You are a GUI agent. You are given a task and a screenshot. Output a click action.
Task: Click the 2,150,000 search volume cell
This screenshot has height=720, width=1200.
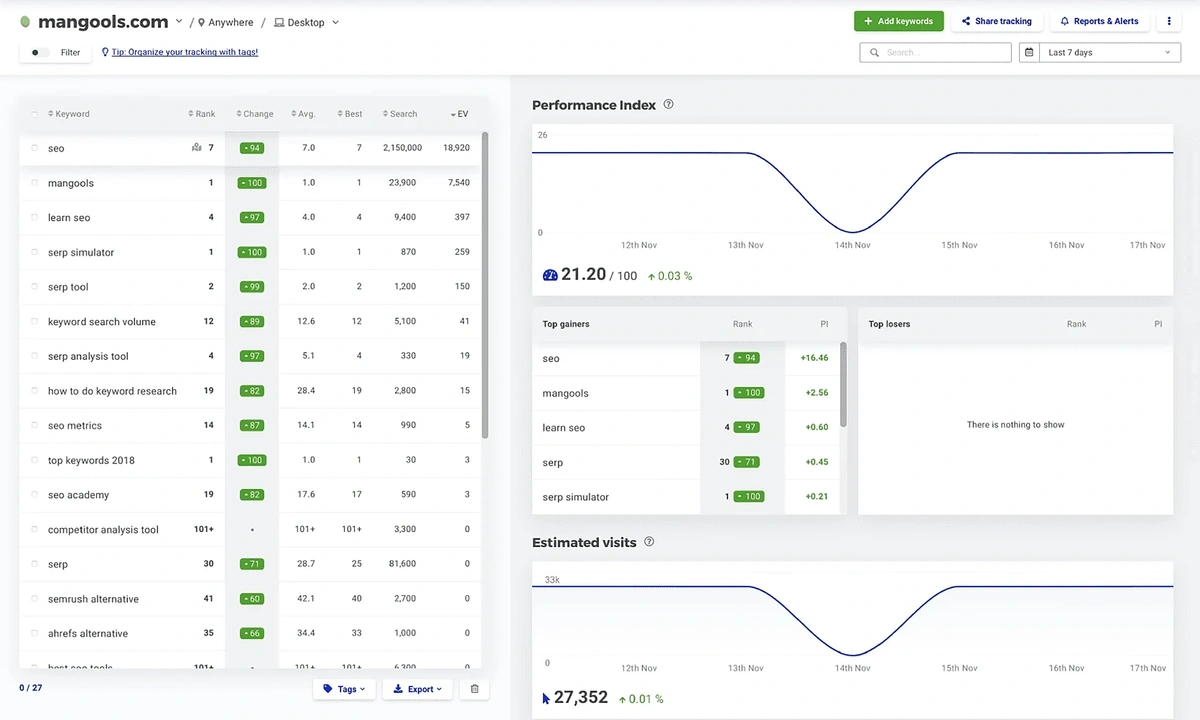tap(402, 148)
